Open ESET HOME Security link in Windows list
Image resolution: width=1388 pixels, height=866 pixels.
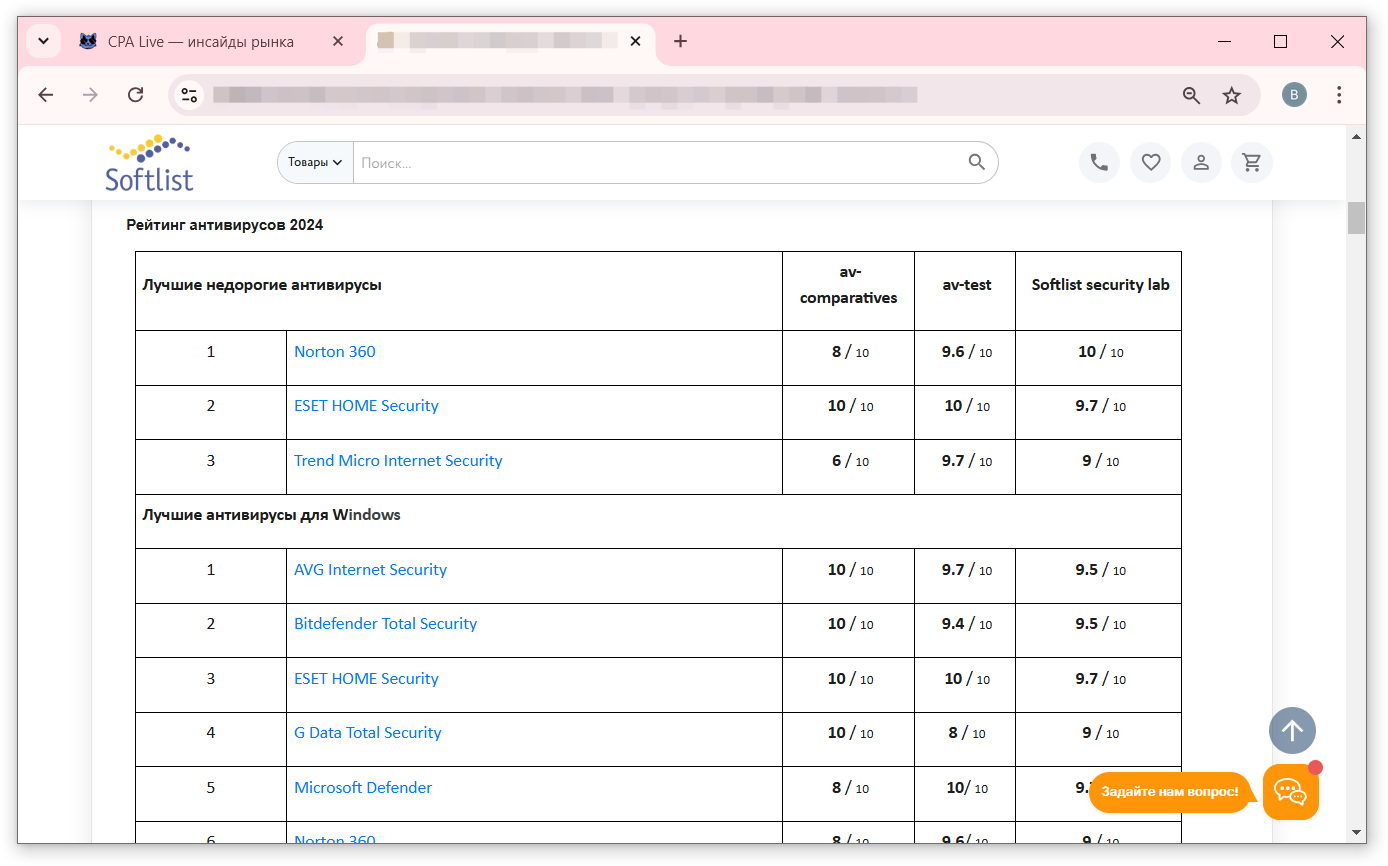point(366,679)
